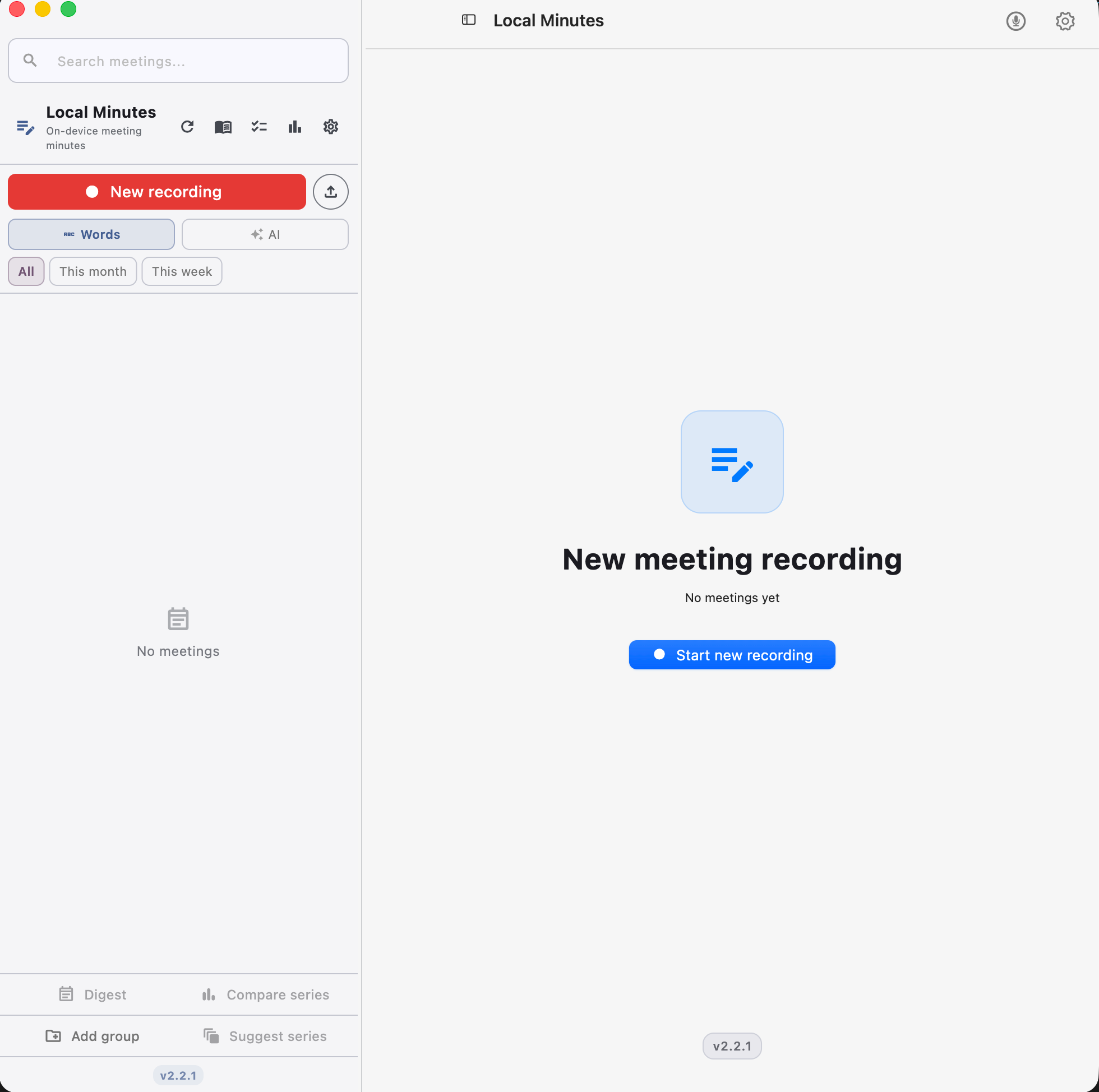Open the statistics bar chart icon

coord(295,126)
